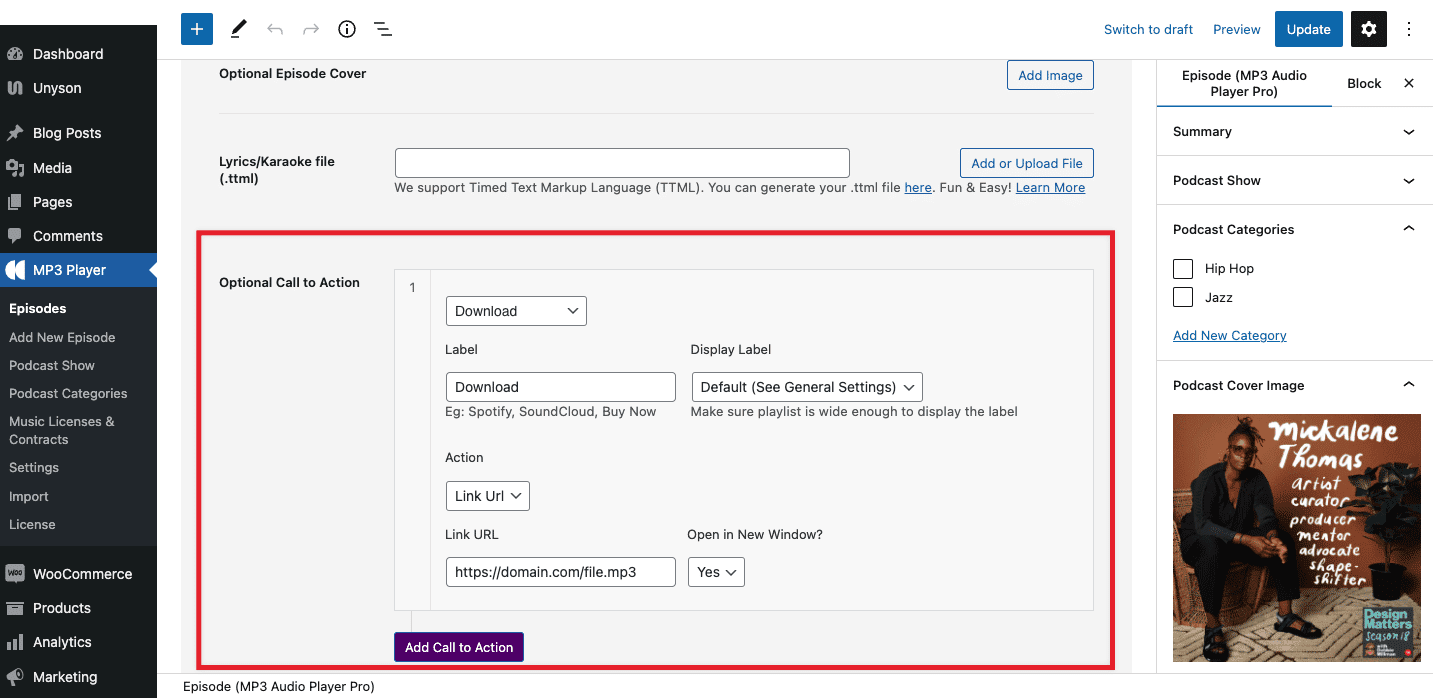
Task: Open the Download action type dropdown
Action: click(516, 310)
